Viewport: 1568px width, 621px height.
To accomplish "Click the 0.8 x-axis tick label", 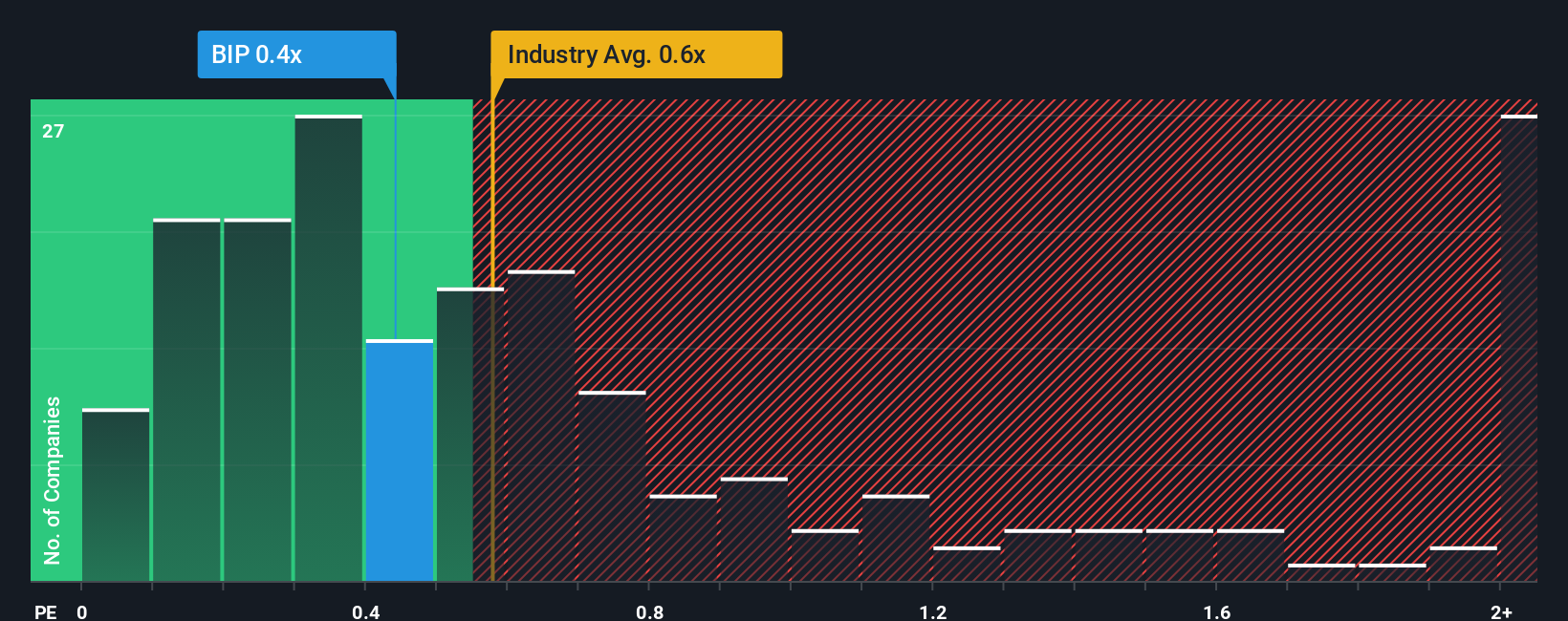I will click(649, 611).
